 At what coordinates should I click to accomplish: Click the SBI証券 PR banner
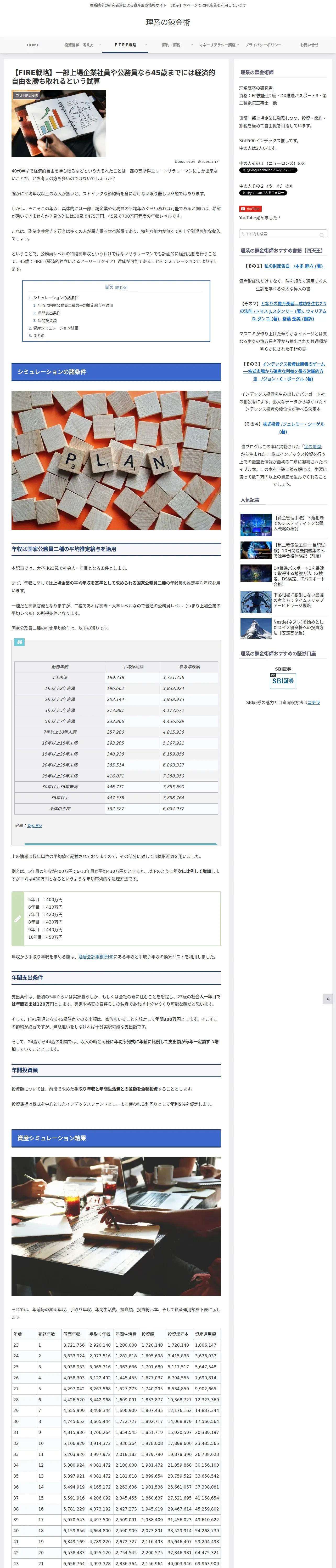point(283,681)
